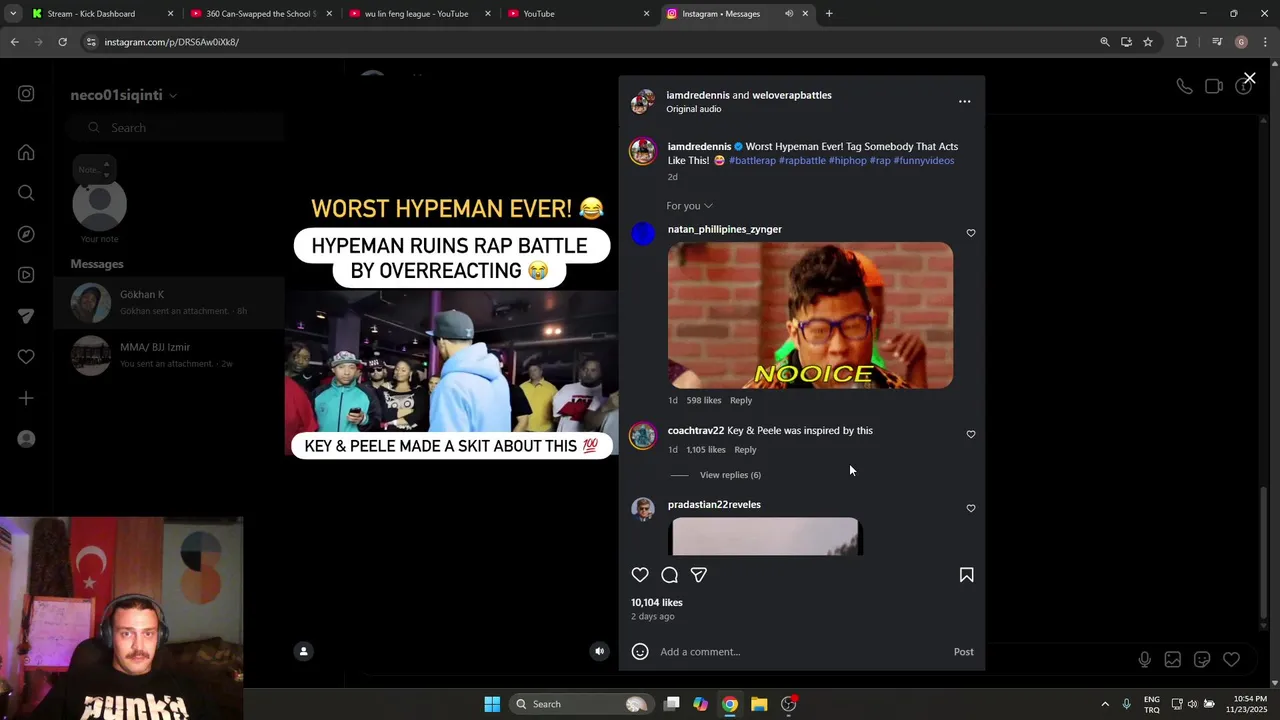Reply to natan_phillipines_zynger's comment
This screenshot has height=720, width=1280.
pyautogui.click(x=741, y=400)
